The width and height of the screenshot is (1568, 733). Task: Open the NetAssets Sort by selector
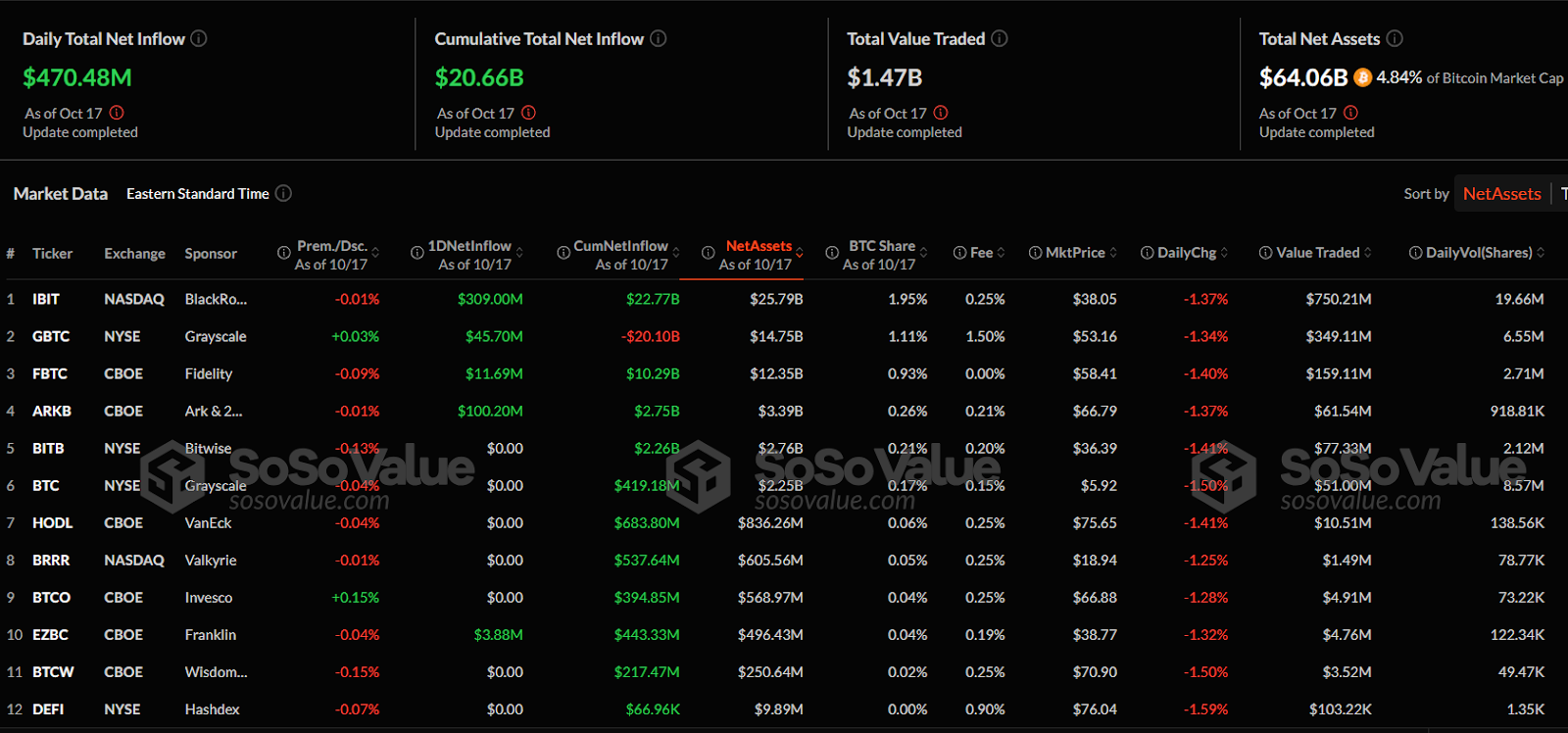[1502, 194]
